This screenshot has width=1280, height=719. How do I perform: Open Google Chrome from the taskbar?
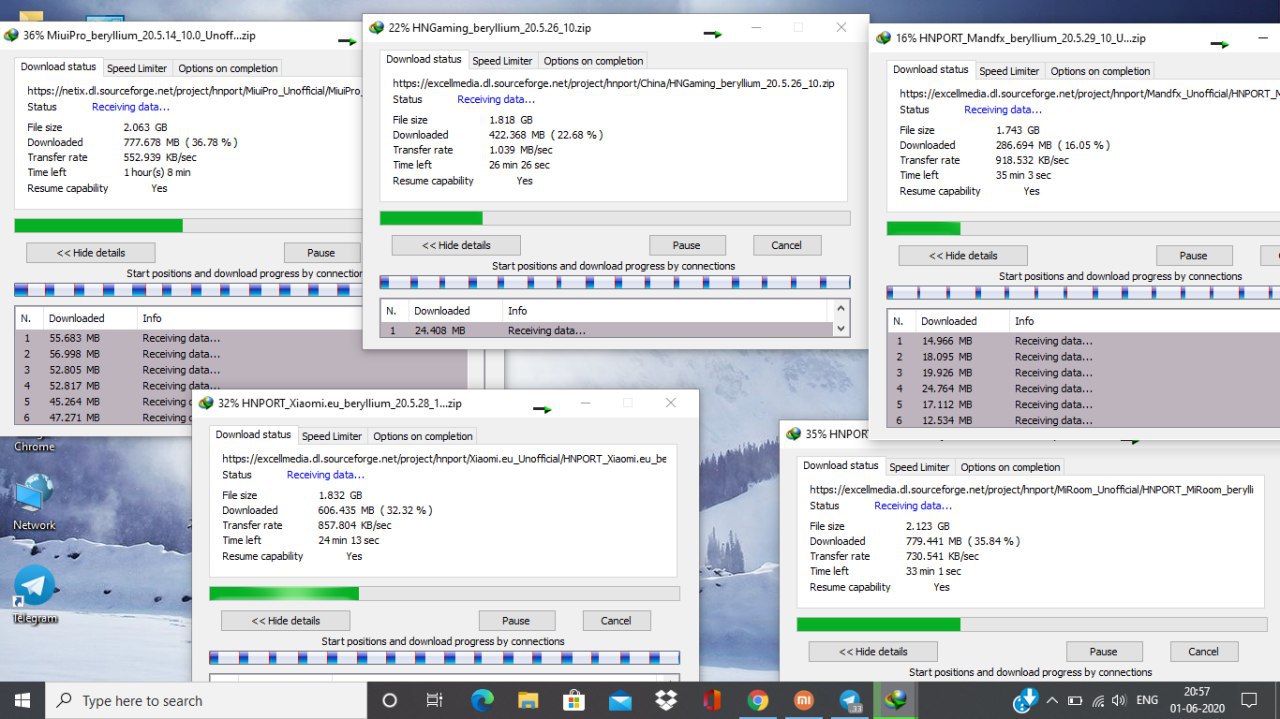(x=758, y=700)
